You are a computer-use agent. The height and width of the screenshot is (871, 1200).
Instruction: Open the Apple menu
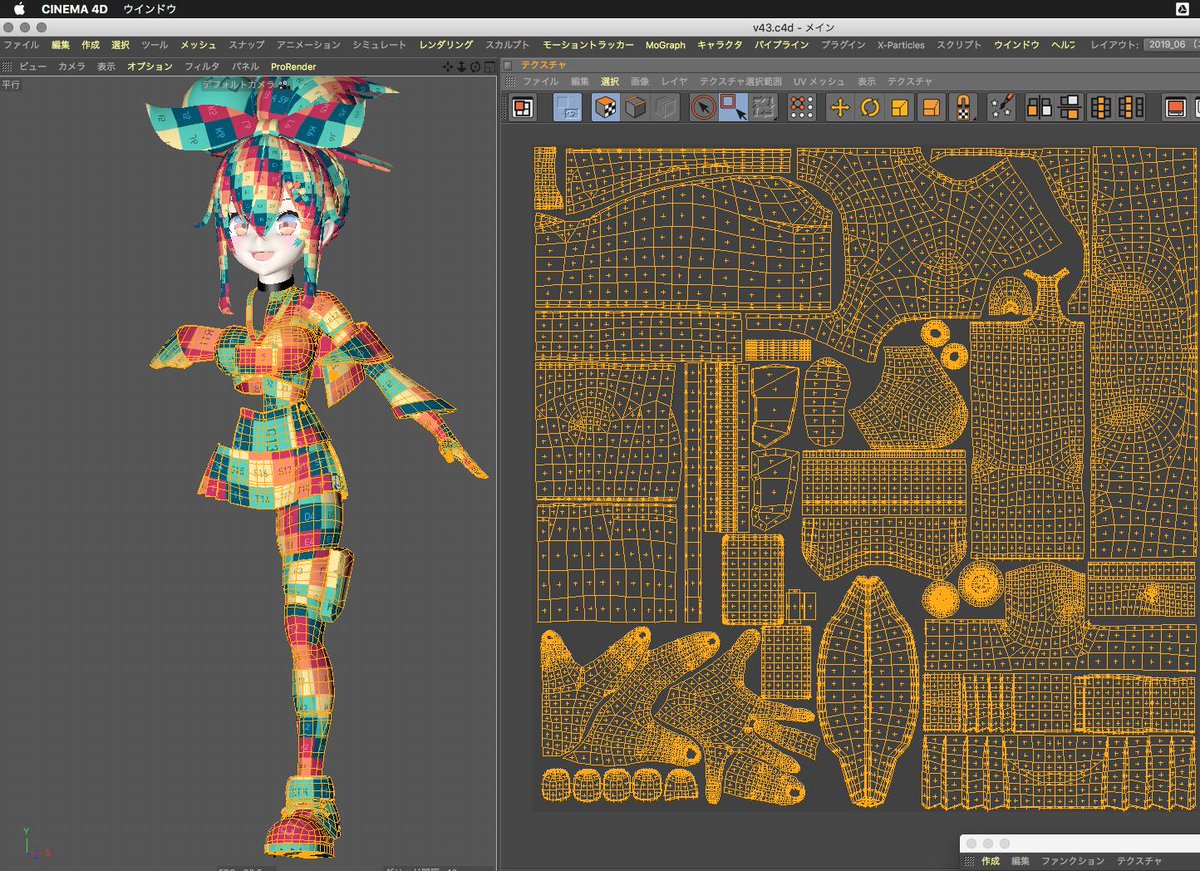(x=19, y=8)
